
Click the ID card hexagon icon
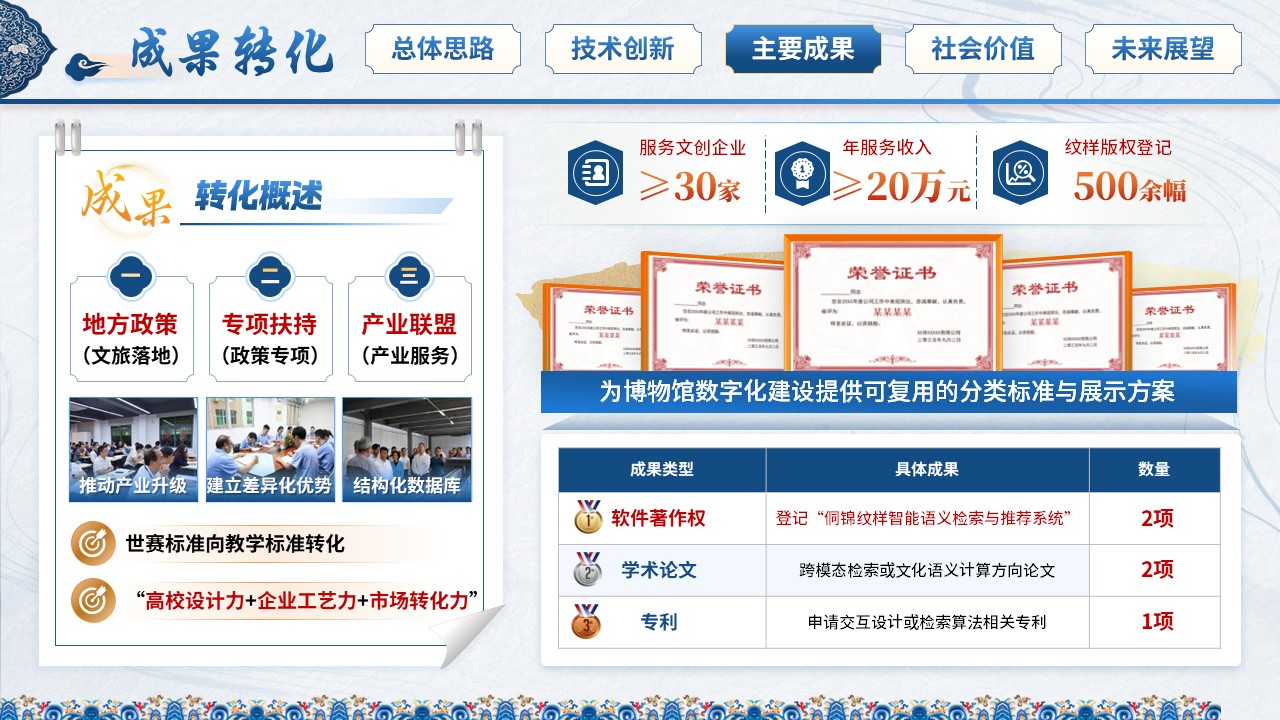595,173
